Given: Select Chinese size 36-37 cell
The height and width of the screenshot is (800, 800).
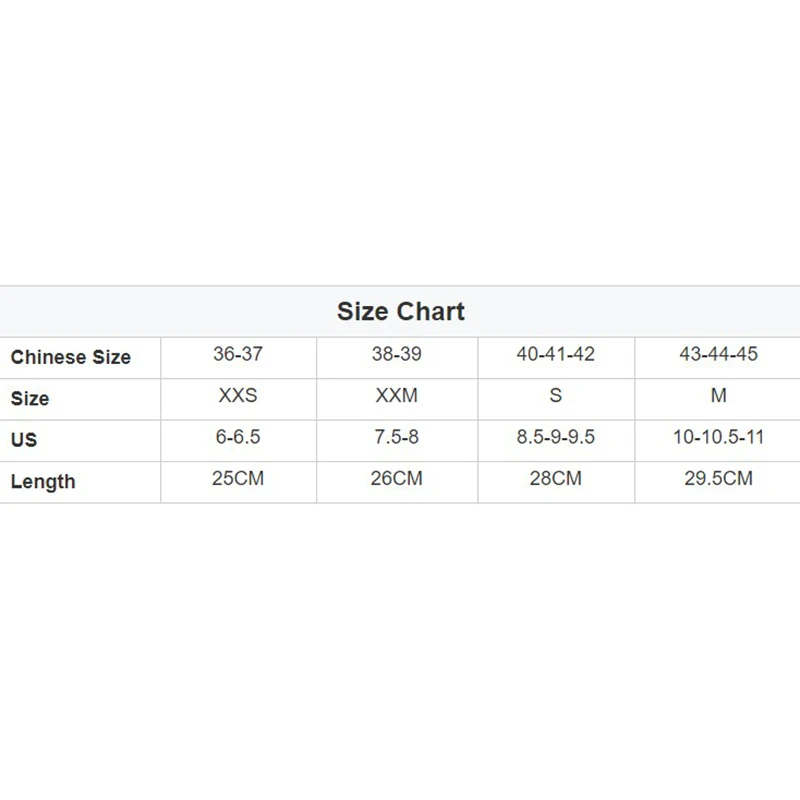Looking at the screenshot, I should click(238, 355).
